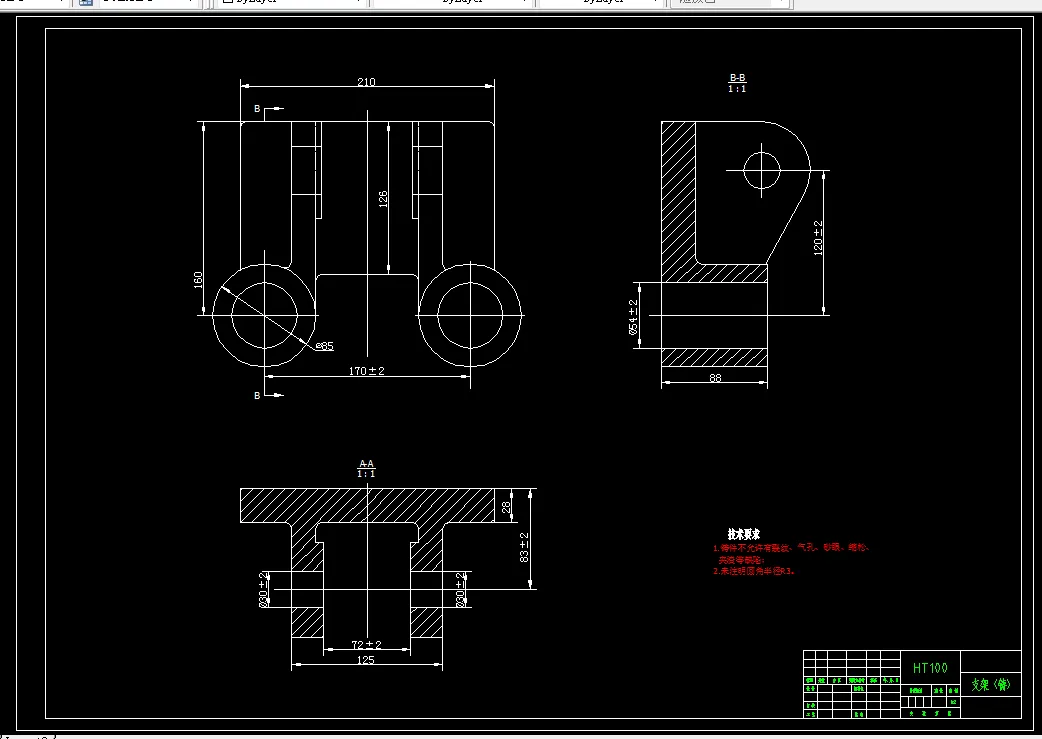The width and height of the screenshot is (1042, 739).
Task: Select the red note line 2 about R3
Action: tap(754, 571)
